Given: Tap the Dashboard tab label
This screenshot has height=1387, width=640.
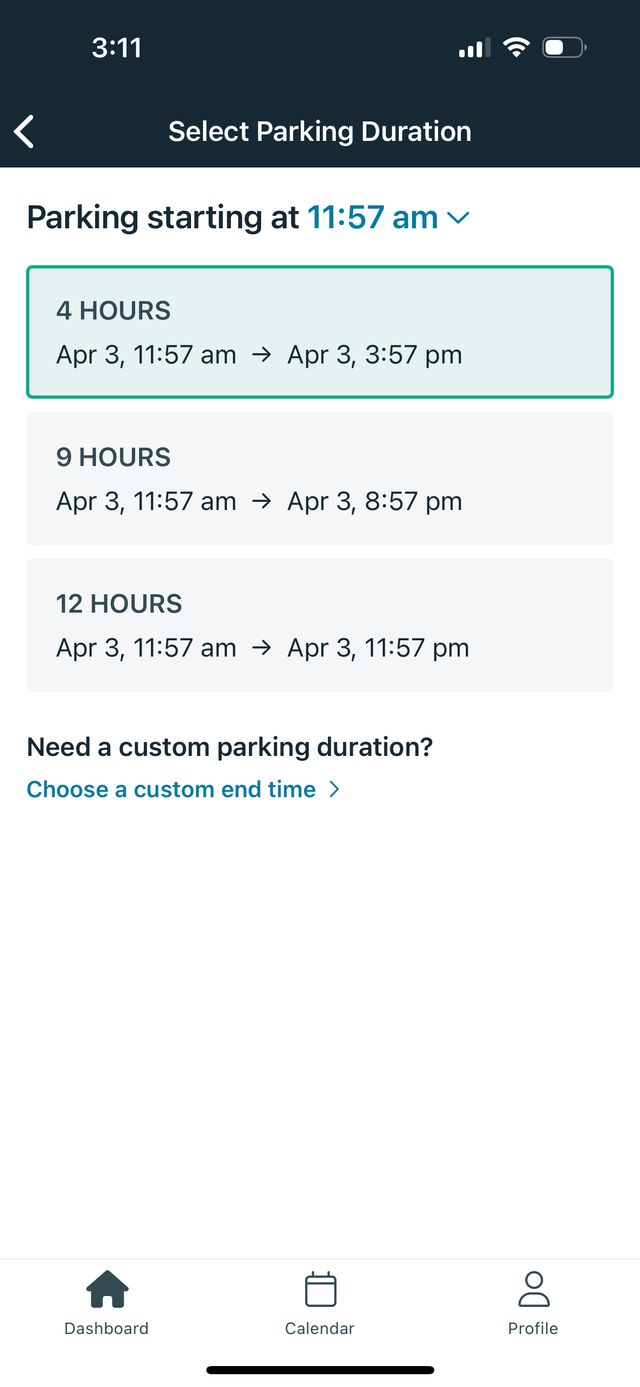Looking at the screenshot, I should (x=107, y=1328).
